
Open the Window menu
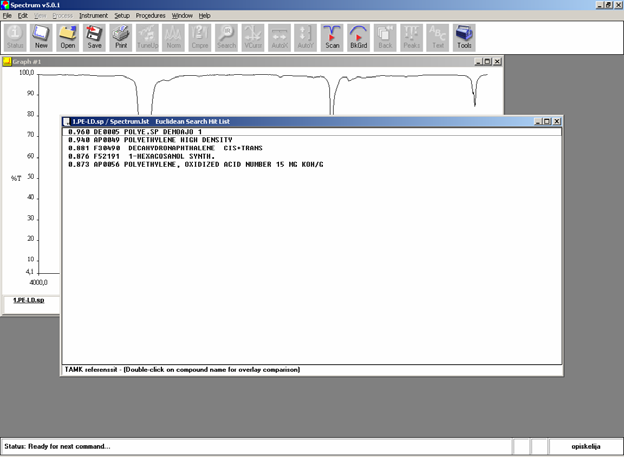tap(182, 16)
